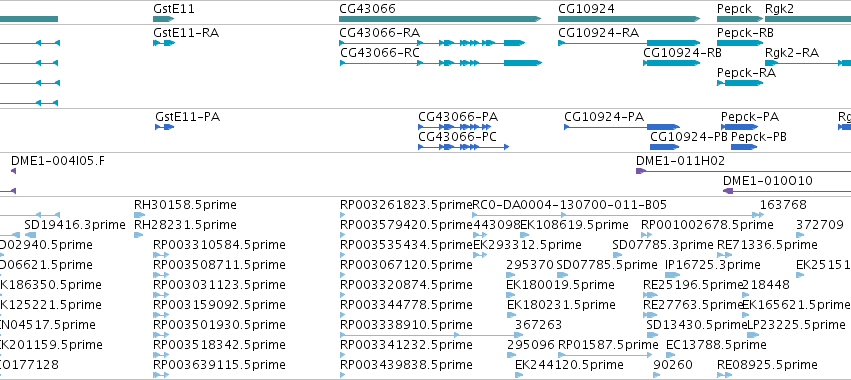Click the CG43066 gene bar
The width and height of the screenshot is (851, 380).
[x=440, y=19]
